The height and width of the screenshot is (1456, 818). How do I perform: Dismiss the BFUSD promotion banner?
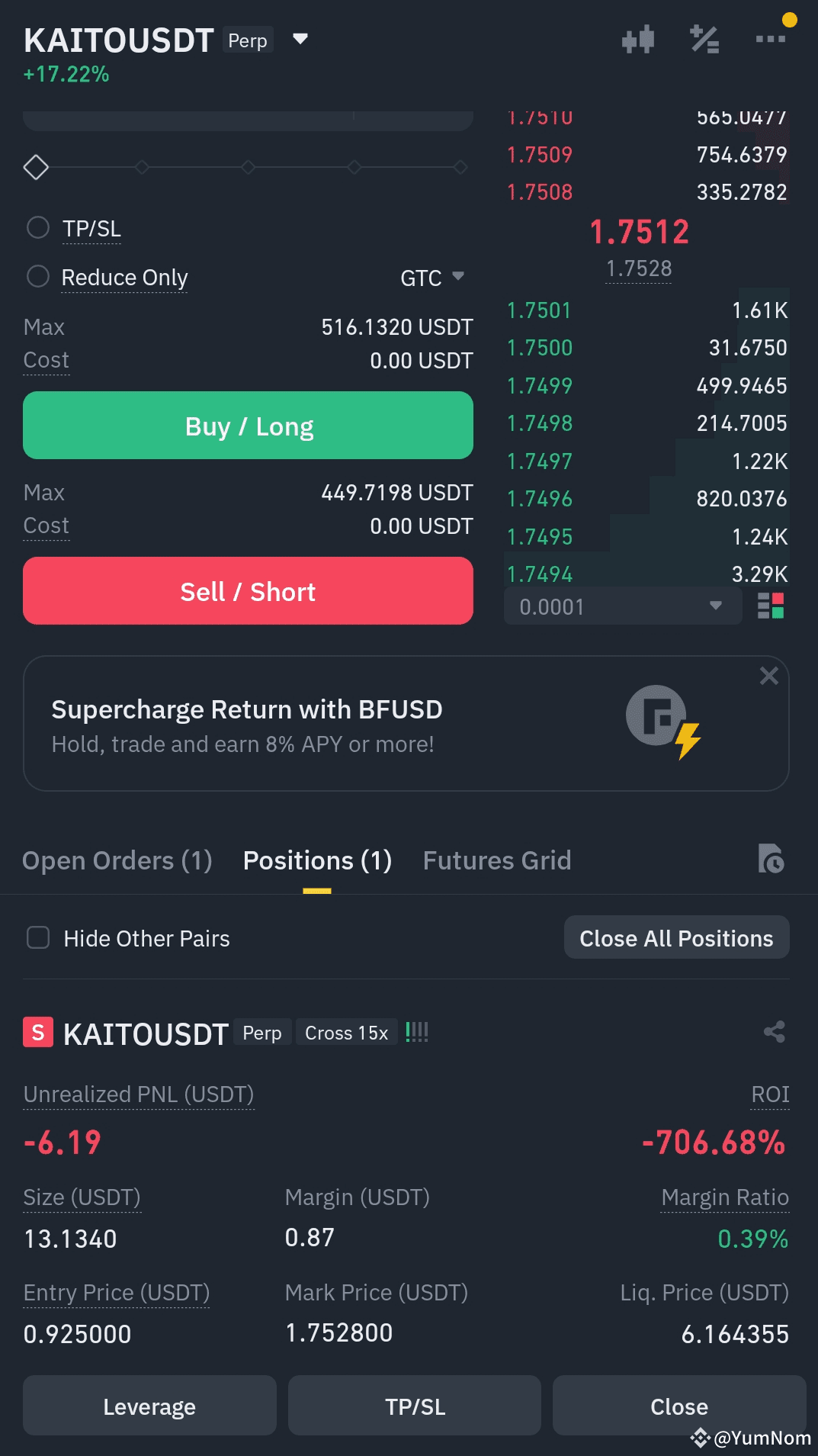pos(768,676)
